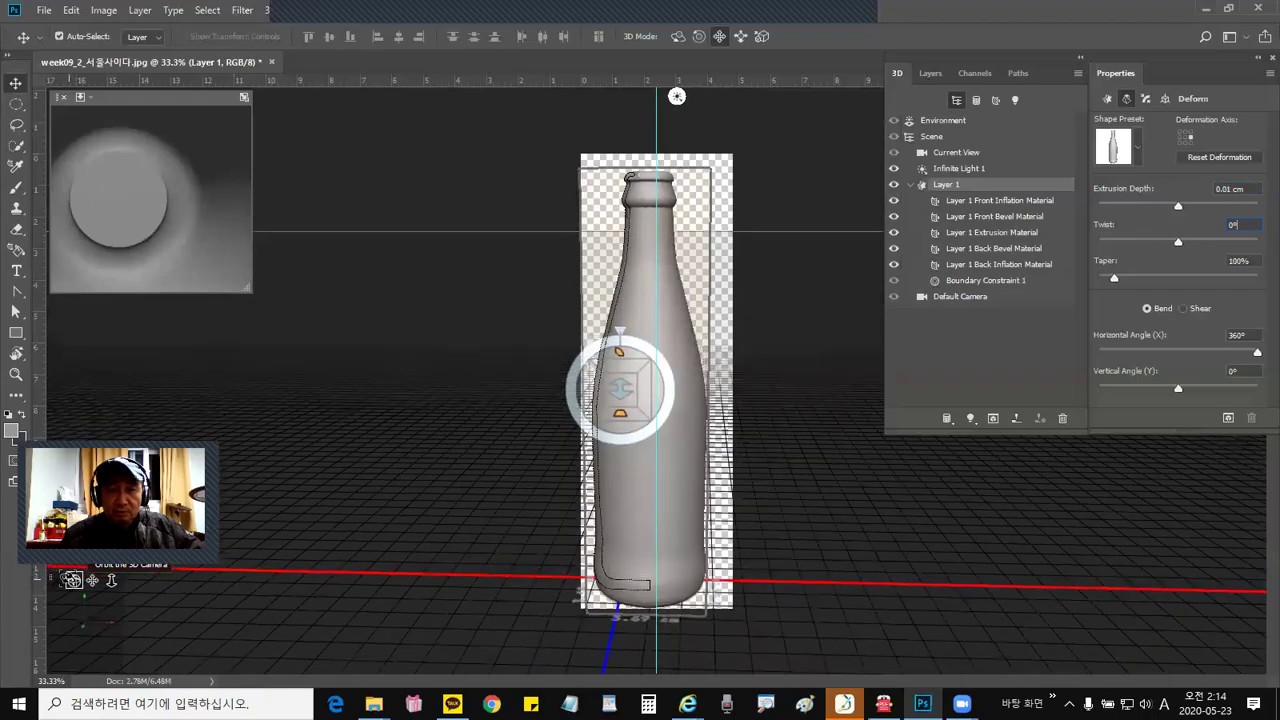Open the Coordinates properties icon tab
The width and height of the screenshot is (1280, 720).
coord(1165,99)
